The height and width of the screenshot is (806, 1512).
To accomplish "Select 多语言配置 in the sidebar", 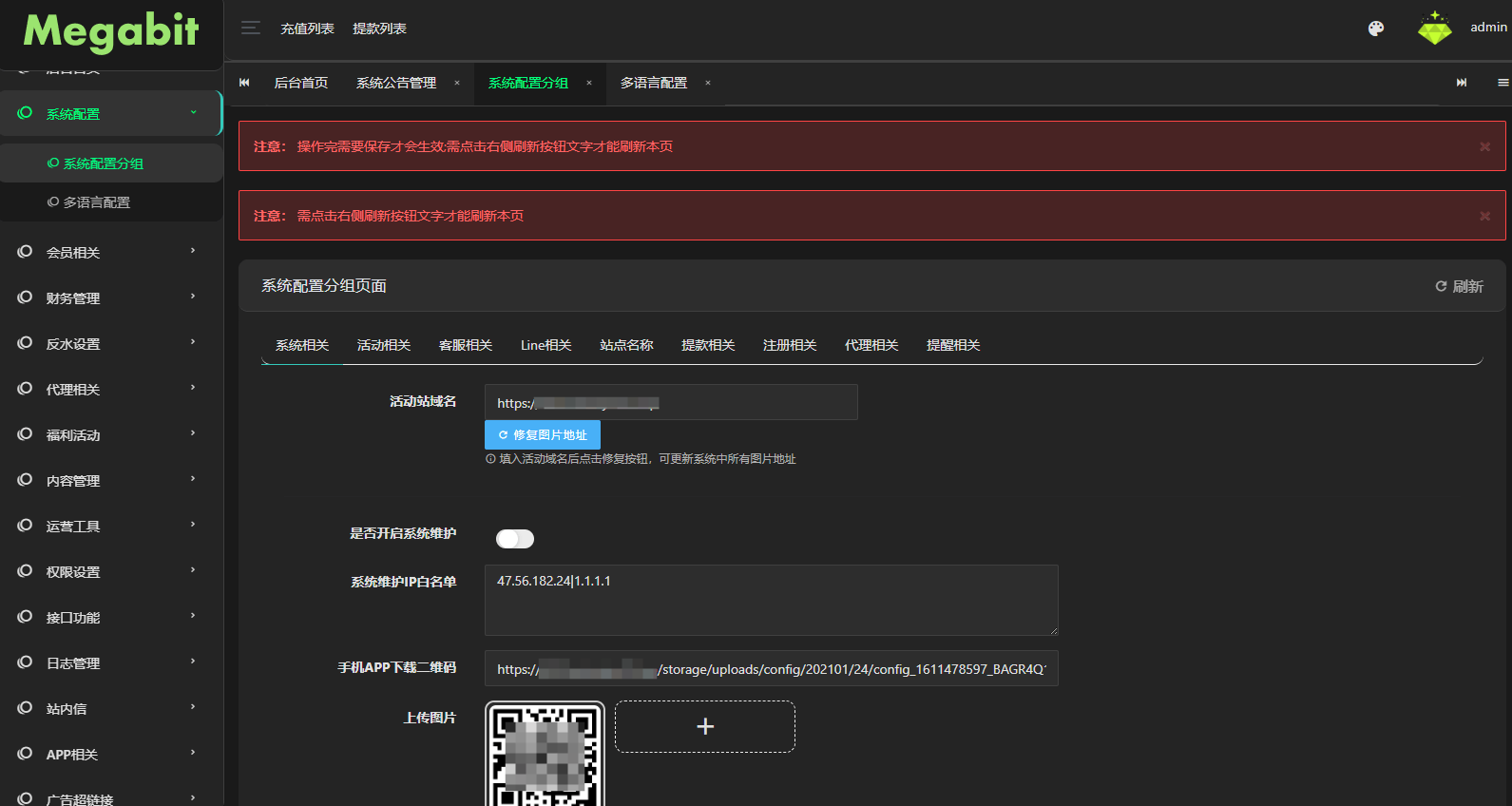I will click(96, 202).
